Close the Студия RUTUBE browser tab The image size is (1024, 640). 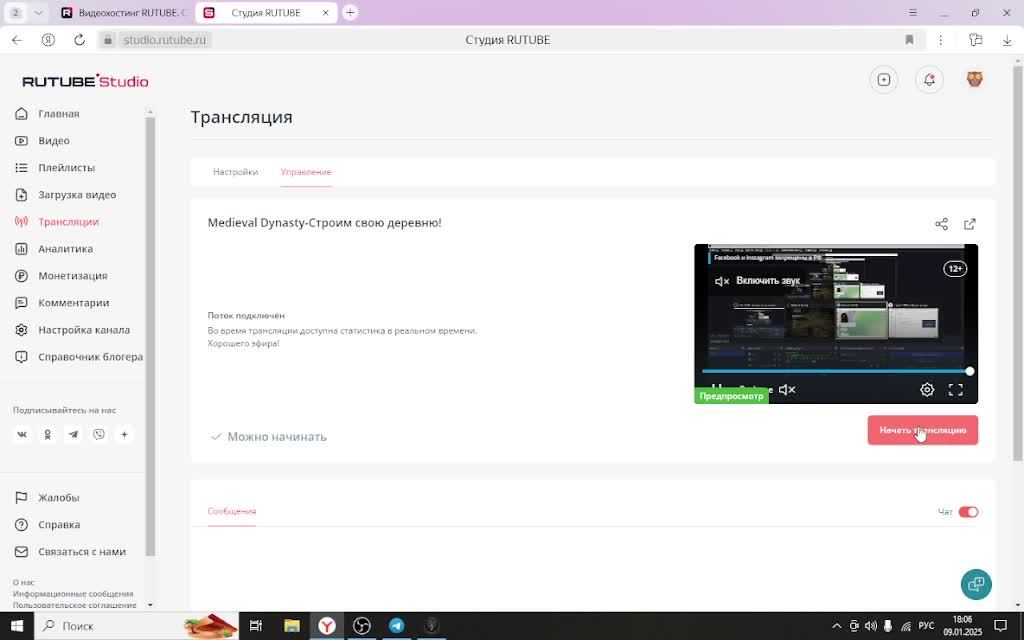325,12
